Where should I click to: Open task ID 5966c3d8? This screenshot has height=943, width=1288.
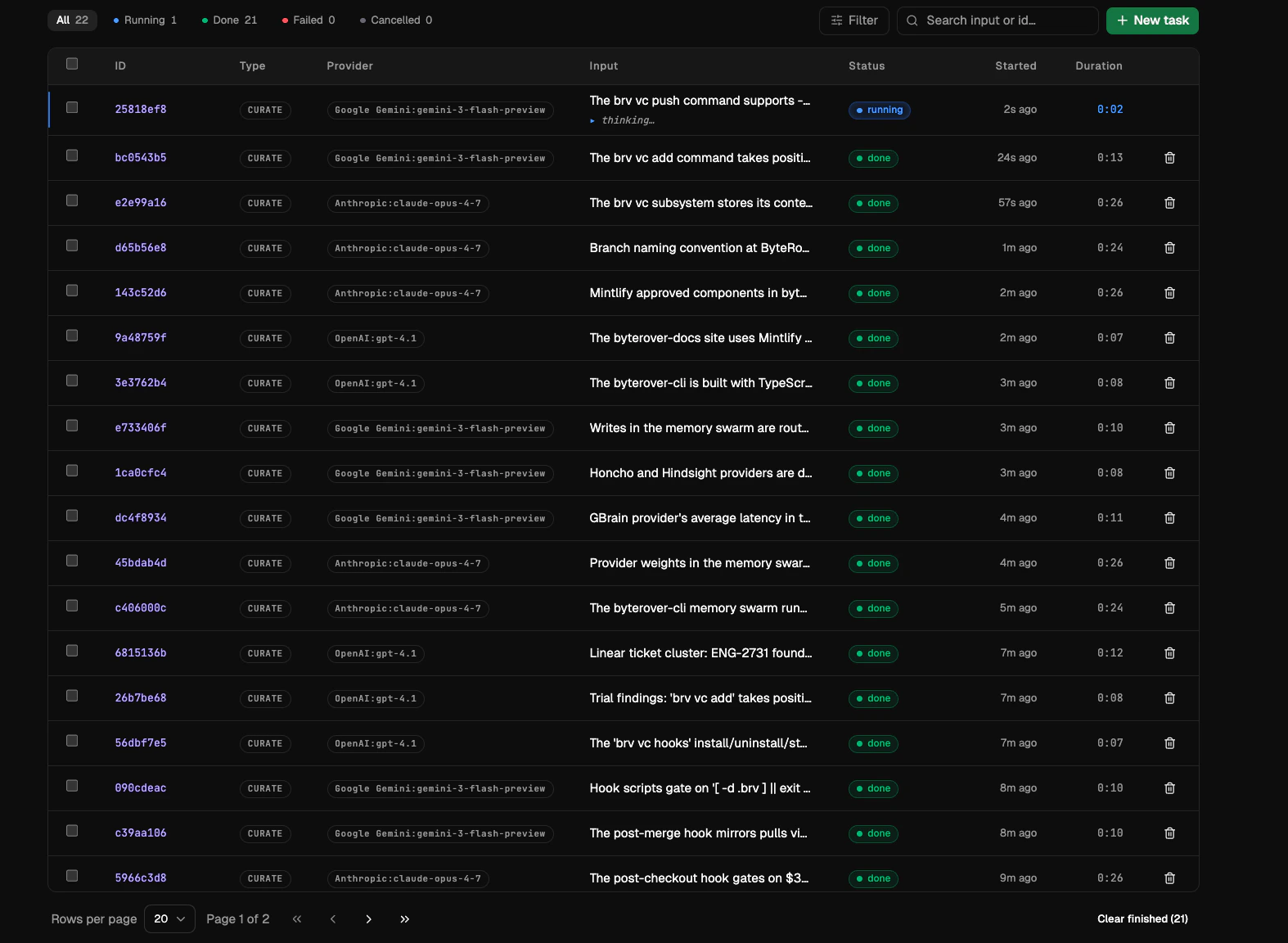(x=141, y=878)
